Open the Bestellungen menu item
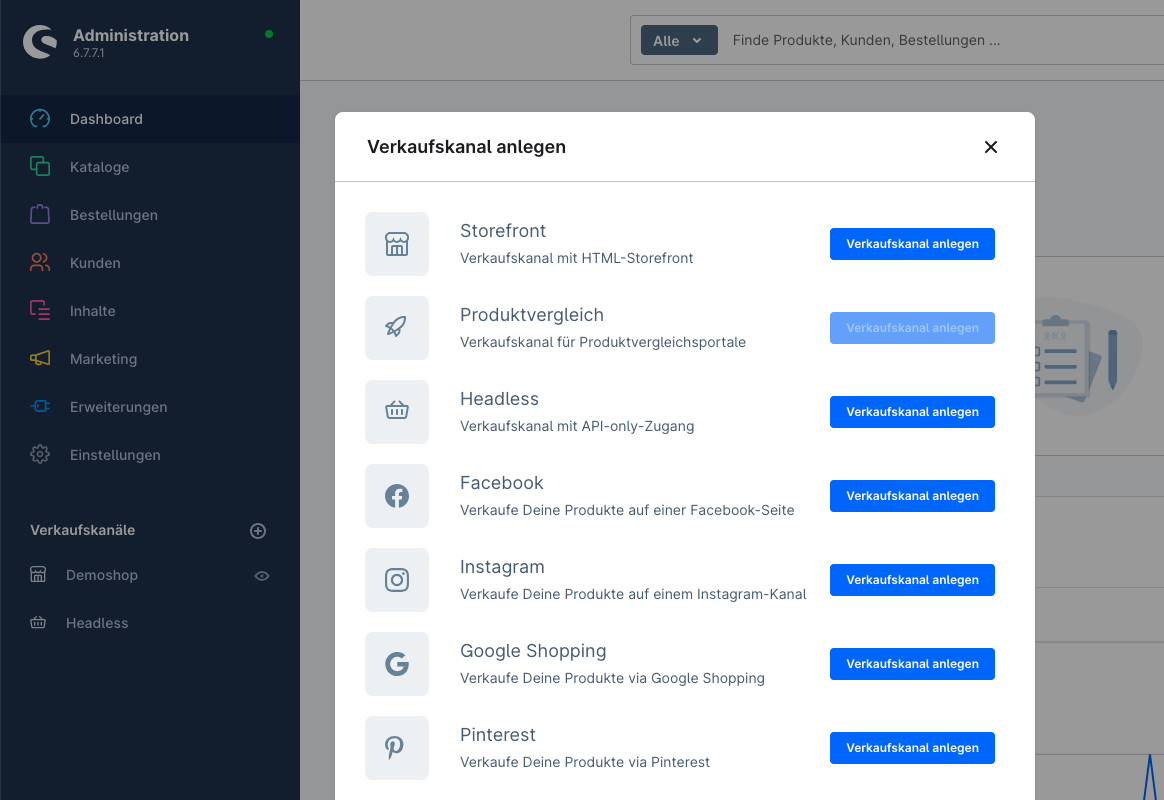Screen dimensions: 1164x800 click(114, 215)
